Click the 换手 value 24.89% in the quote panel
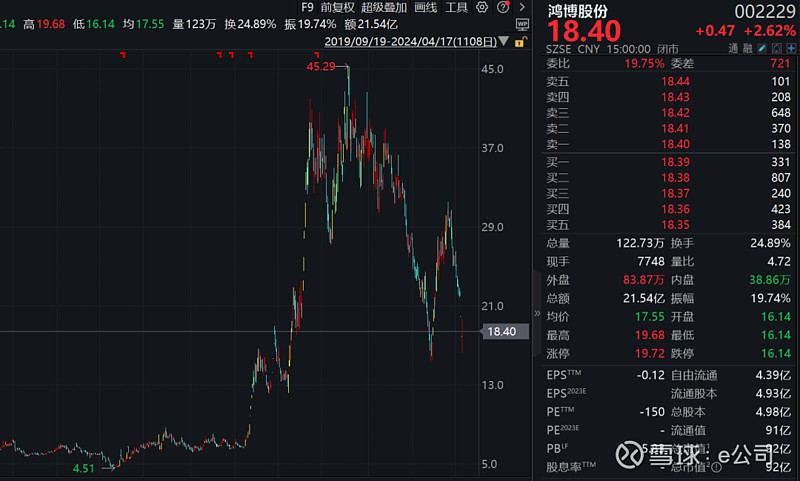 [770, 243]
